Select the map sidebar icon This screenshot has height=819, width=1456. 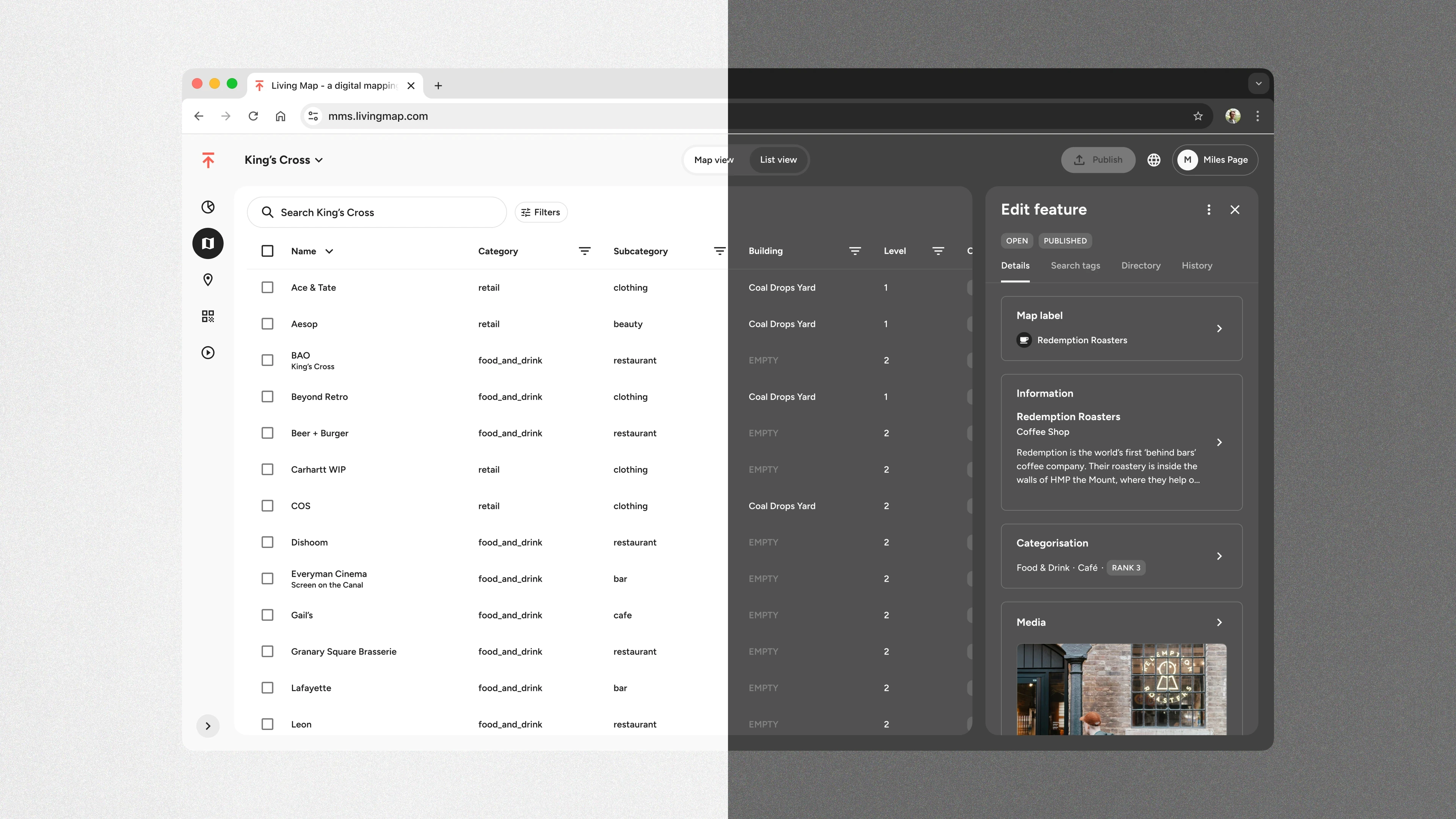click(208, 243)
